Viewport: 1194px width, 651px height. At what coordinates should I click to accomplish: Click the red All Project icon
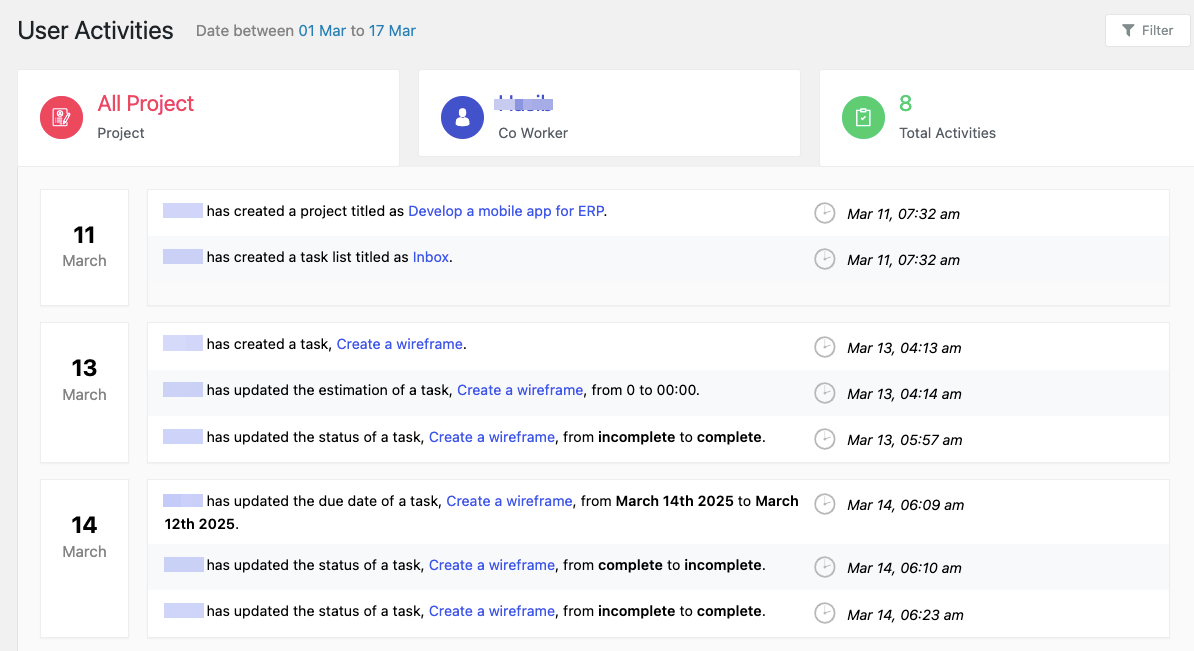tap(61, 117)
